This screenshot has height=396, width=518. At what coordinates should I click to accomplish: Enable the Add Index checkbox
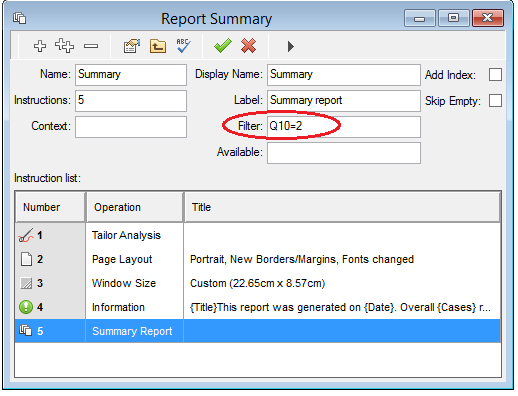(495, 75)
